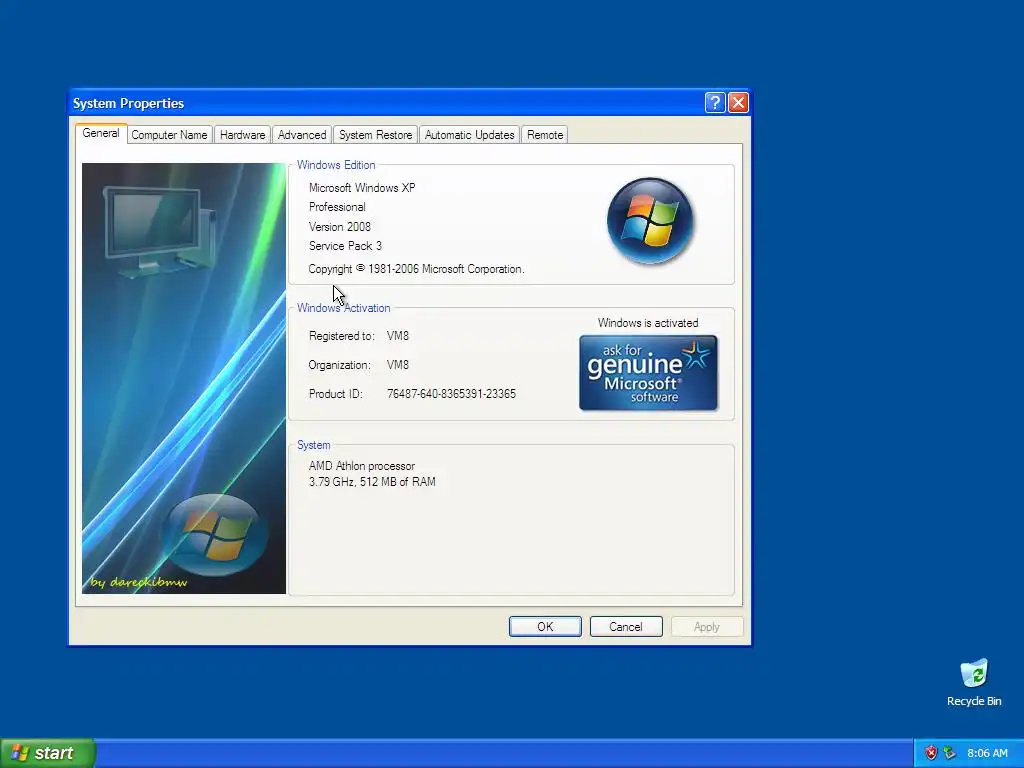Screen dimensions: 1024x768
Task: Click the Windows Edition group label
Action: click(336, 165)
